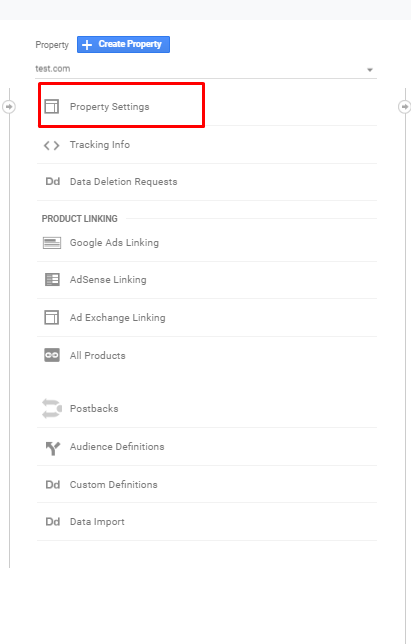This screenshot has width=411, height=644.
Task: Click the Custom Definitions Dd icon
Action: pyautogui.click(x=53, y=485)
